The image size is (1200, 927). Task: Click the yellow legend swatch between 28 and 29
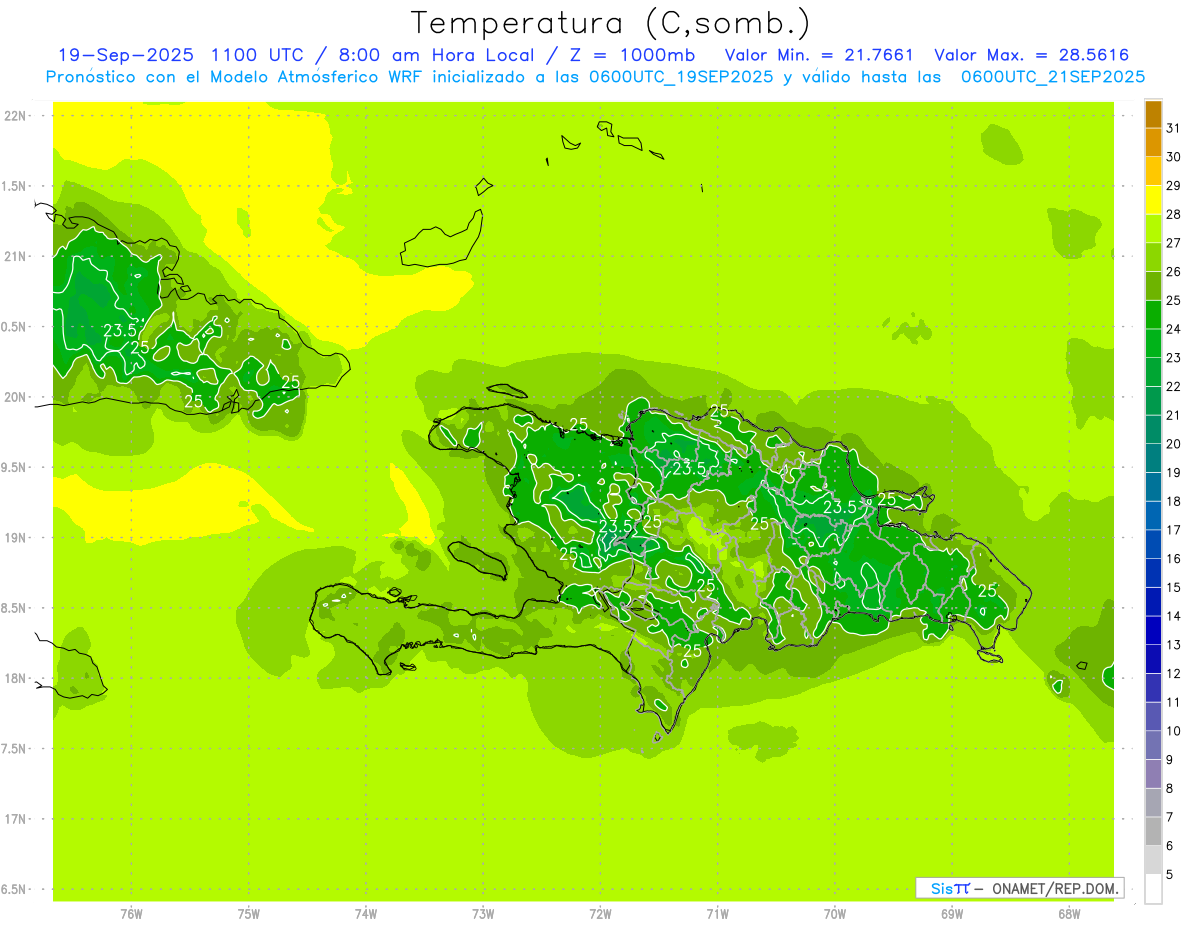[1153, 200]
